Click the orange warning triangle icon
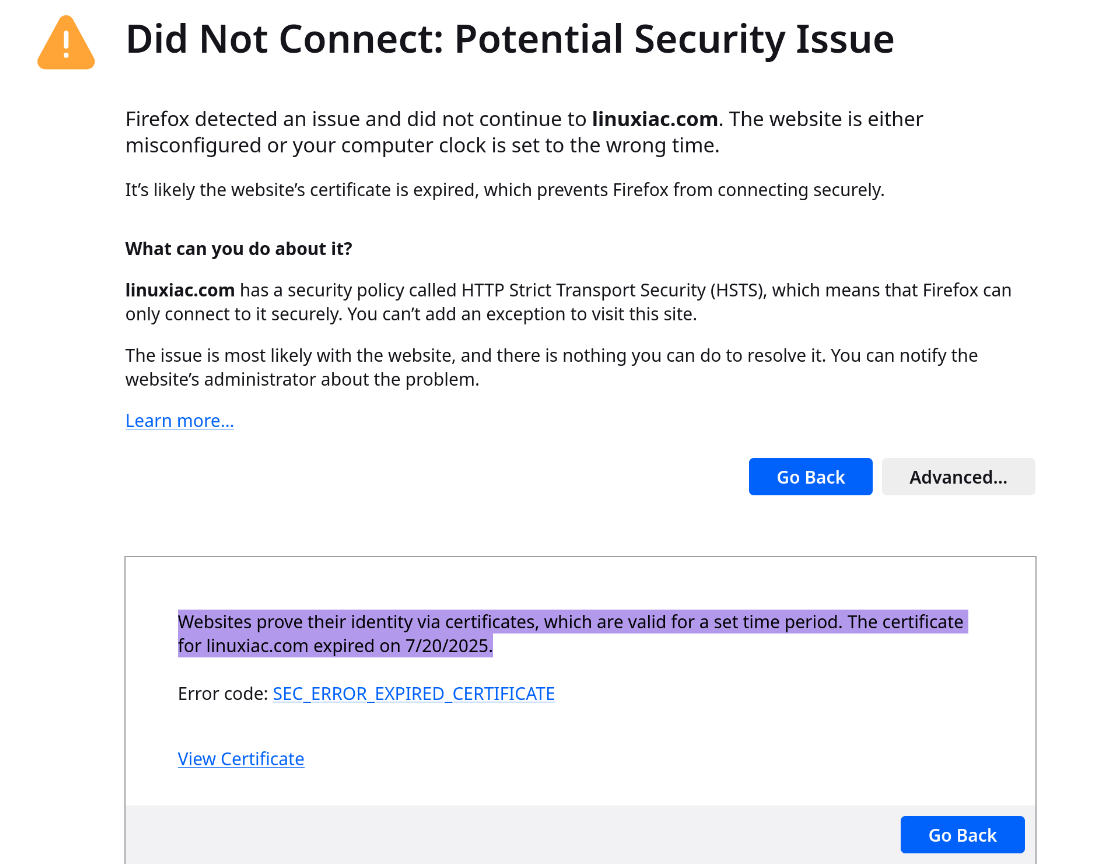This screenshot has width=1107, height=864. [x=66, y=43]
